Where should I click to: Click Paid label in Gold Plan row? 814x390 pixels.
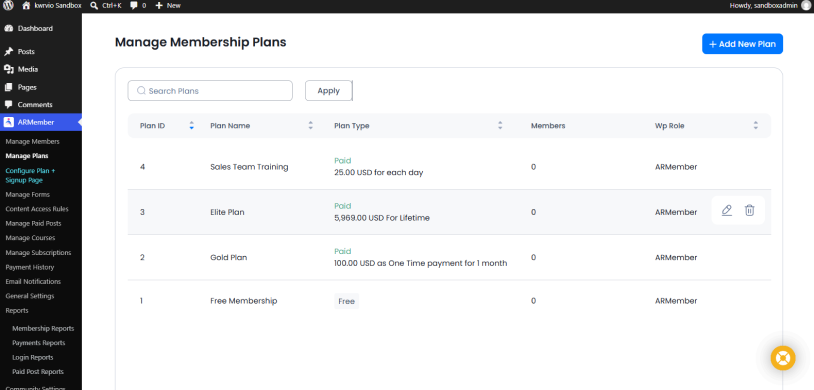pyautogui.click(x=343, y=251)
